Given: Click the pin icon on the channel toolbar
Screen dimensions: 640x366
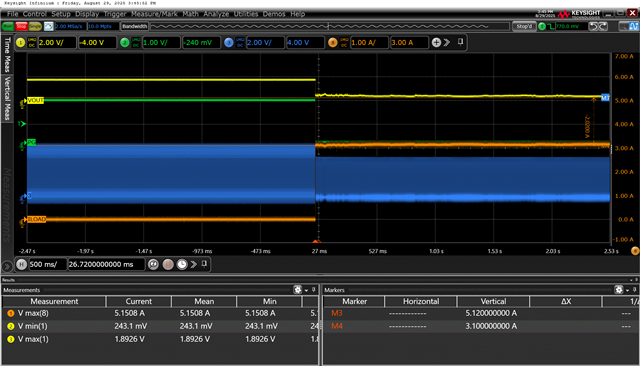Looking at the screenshot, I should point(460,42).
